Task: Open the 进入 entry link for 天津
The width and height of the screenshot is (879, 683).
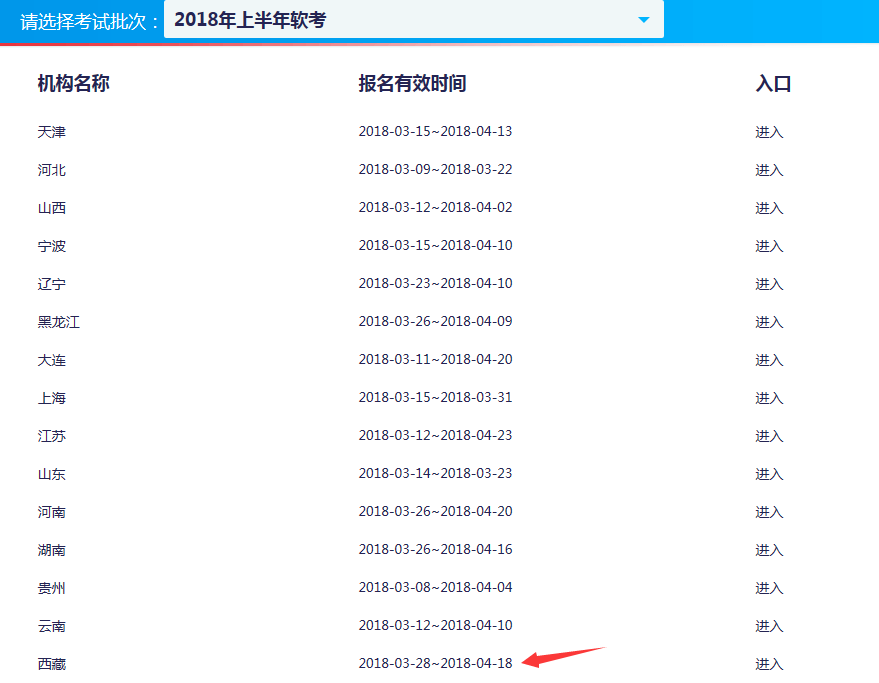Action: [769, 131]
